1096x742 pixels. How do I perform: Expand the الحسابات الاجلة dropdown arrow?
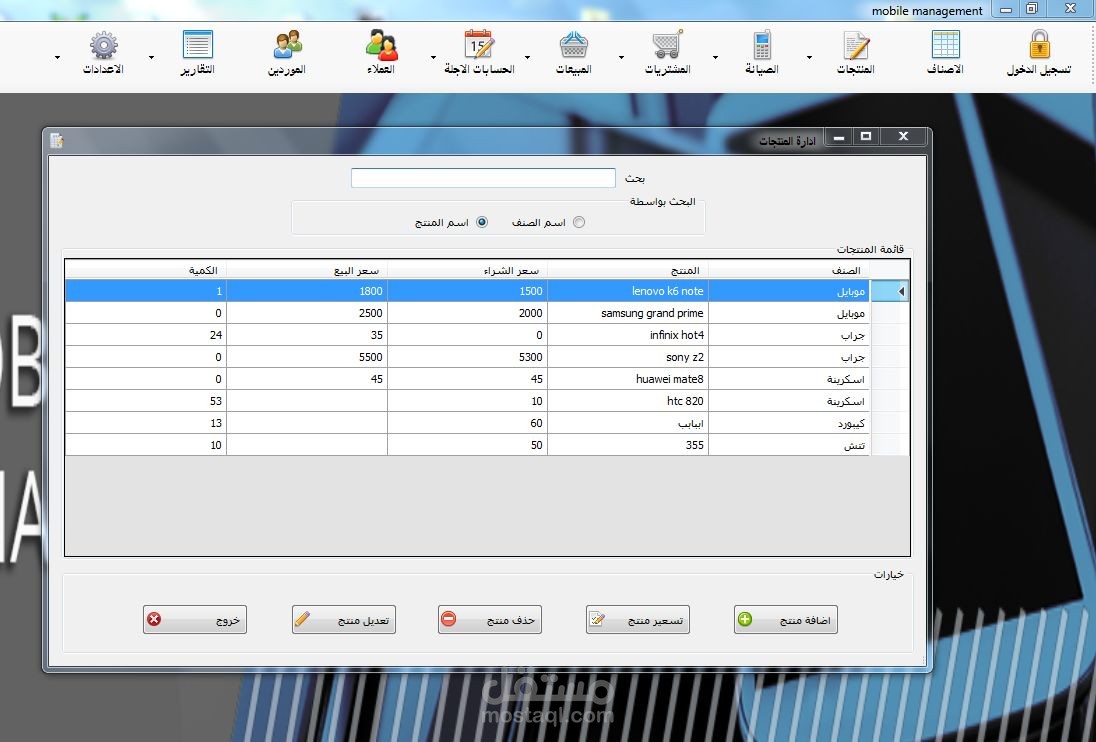pos(433,57)
